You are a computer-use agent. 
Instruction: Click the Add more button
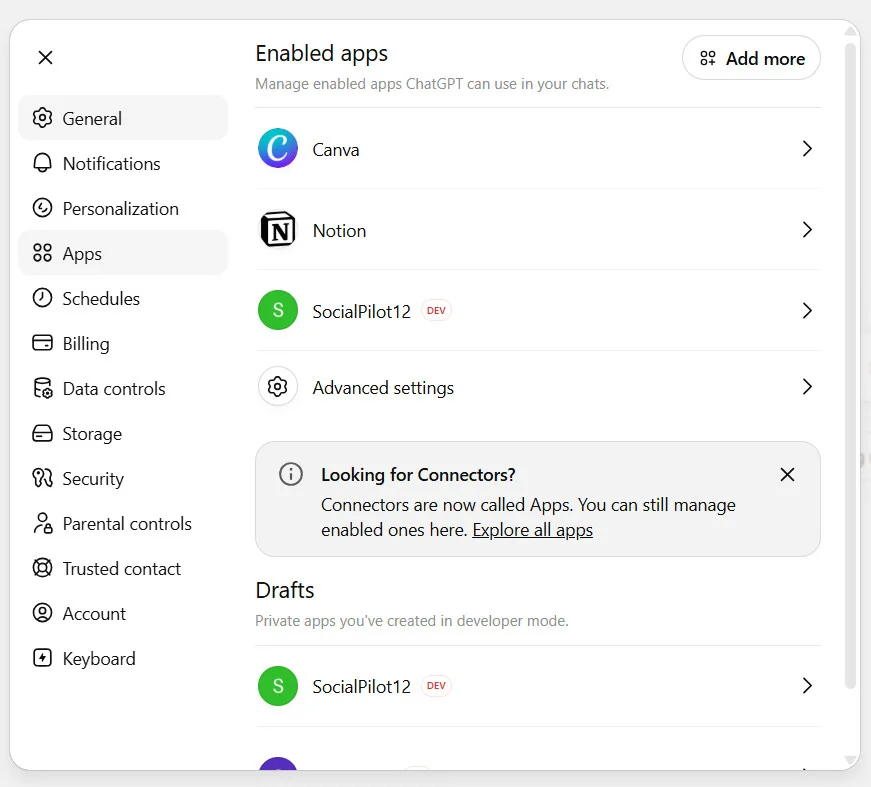coord(751,58)
